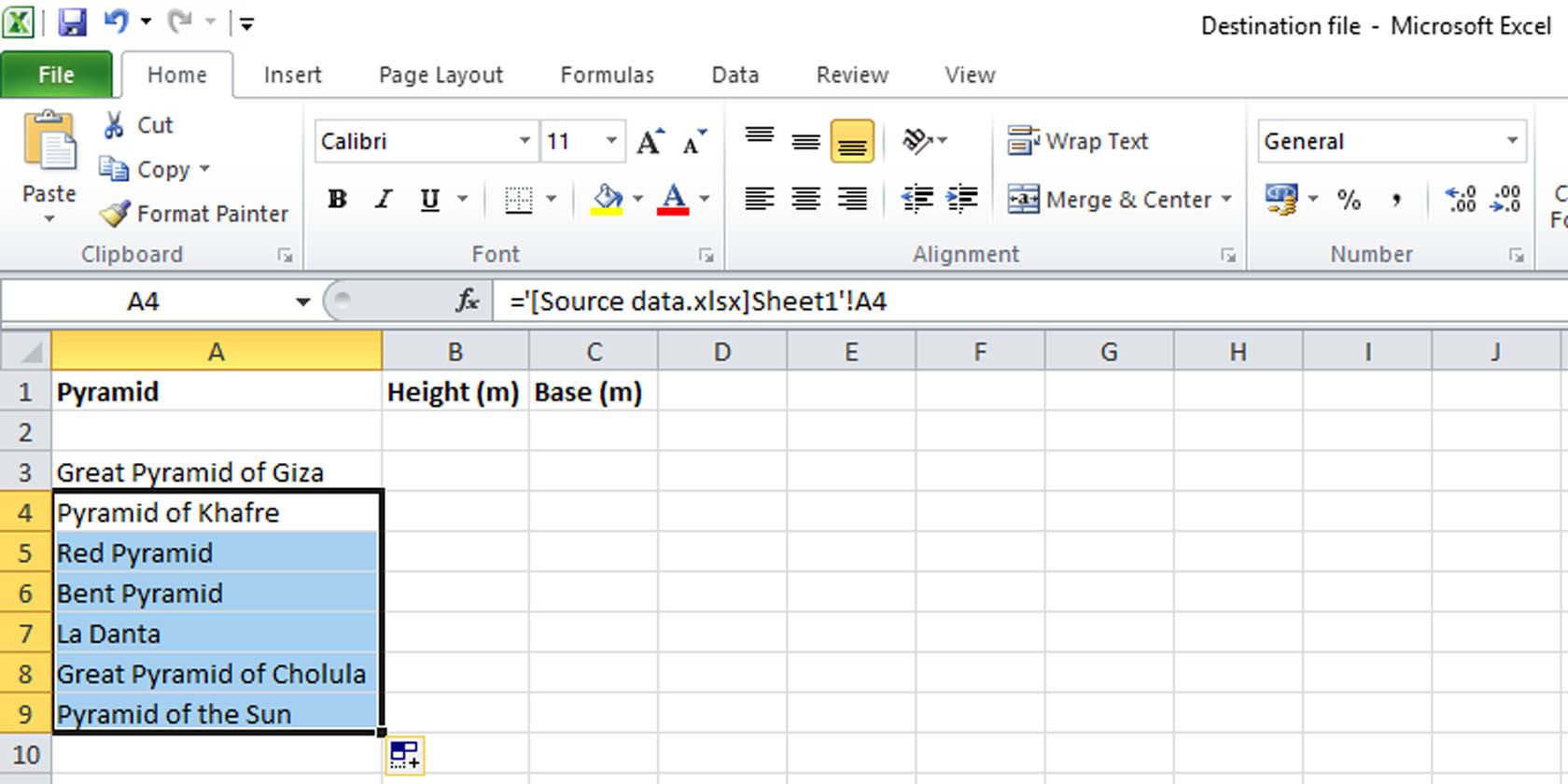Viewport: 1568px width, 784px height.
Task: Apply Percent style
Action: (x=1348, y=199)
